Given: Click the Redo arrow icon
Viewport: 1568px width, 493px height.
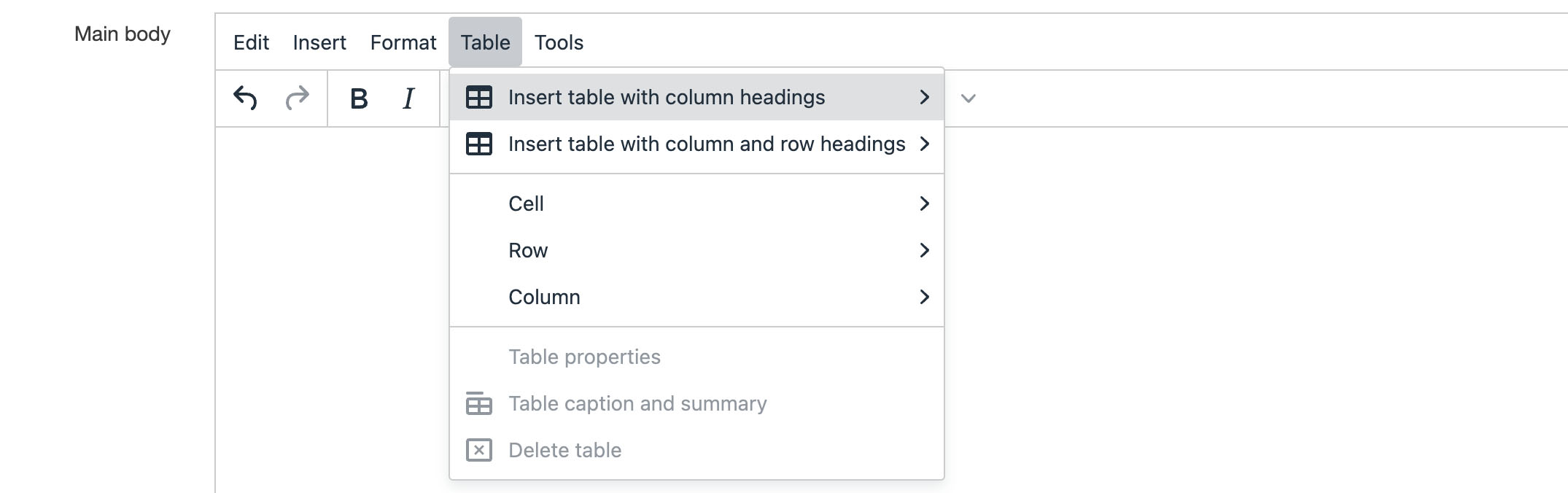Looking at the screenshot, I should (297, 98).
